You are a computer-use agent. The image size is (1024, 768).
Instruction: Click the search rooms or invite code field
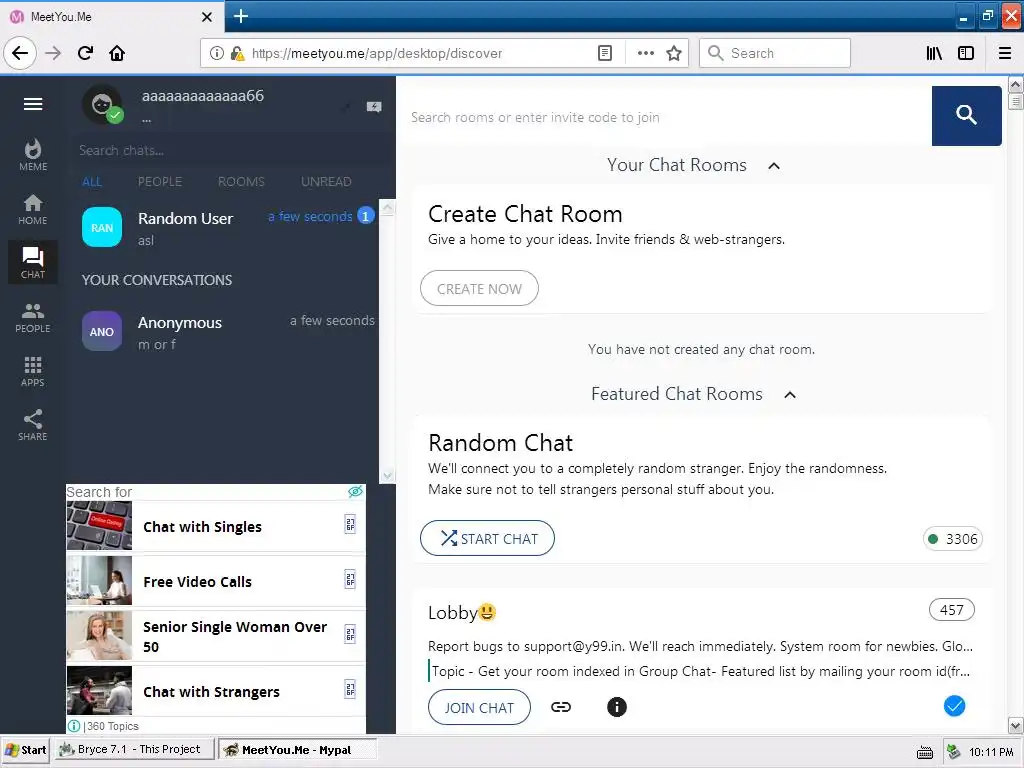point(666,117)
